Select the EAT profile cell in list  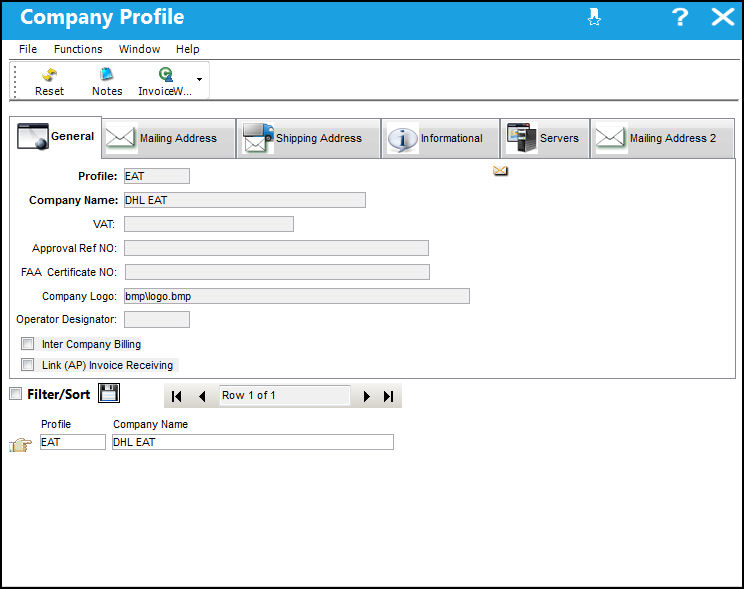tap(73, 442)
